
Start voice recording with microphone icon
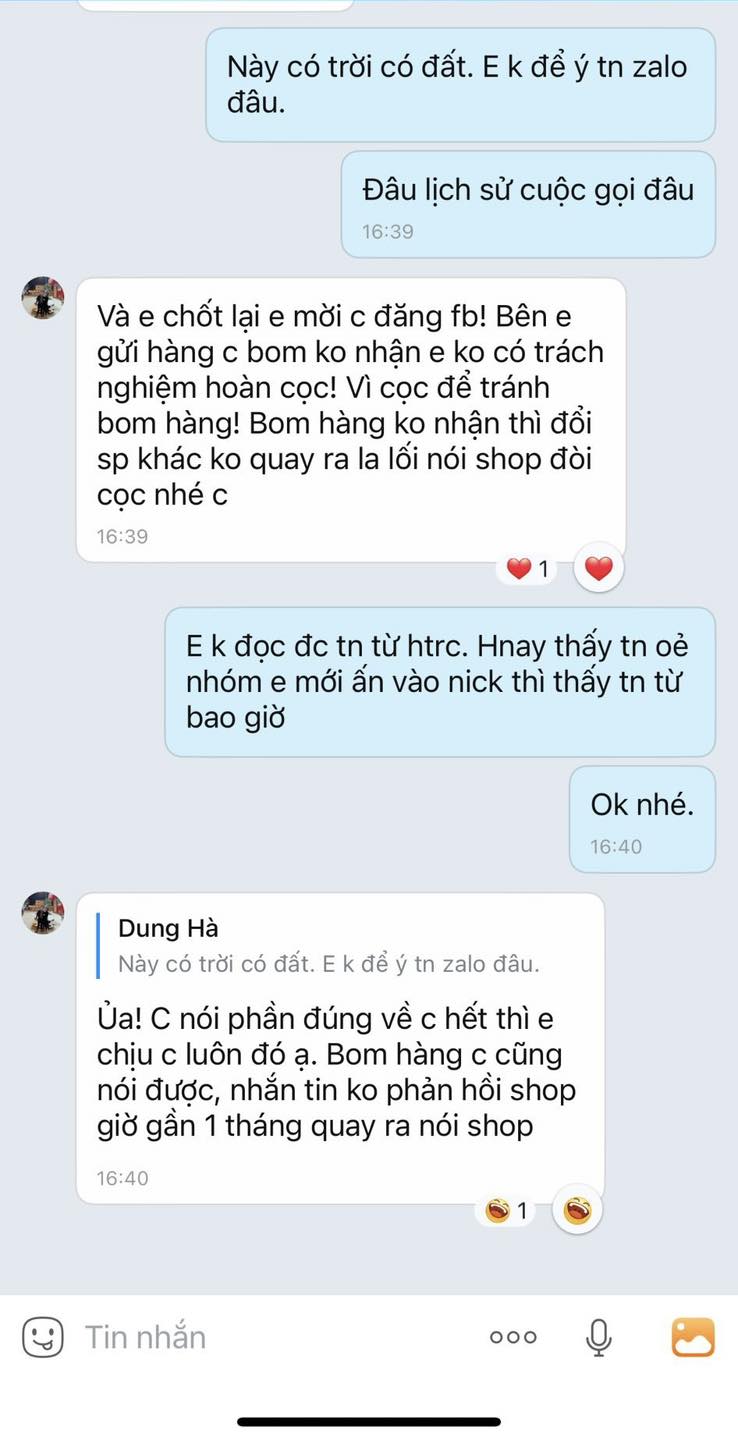click(x=598, y=1337)
